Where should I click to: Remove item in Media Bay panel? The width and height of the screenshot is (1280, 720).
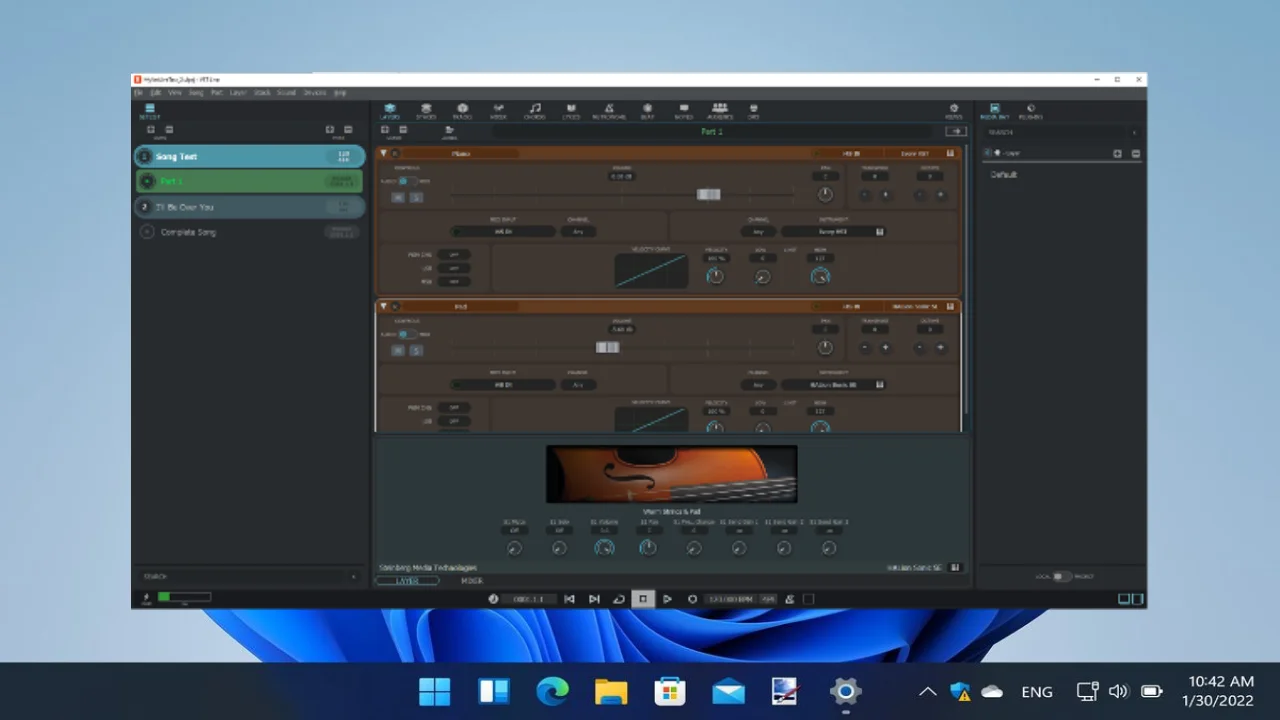pyautogui.click(x=1135, y=153)
